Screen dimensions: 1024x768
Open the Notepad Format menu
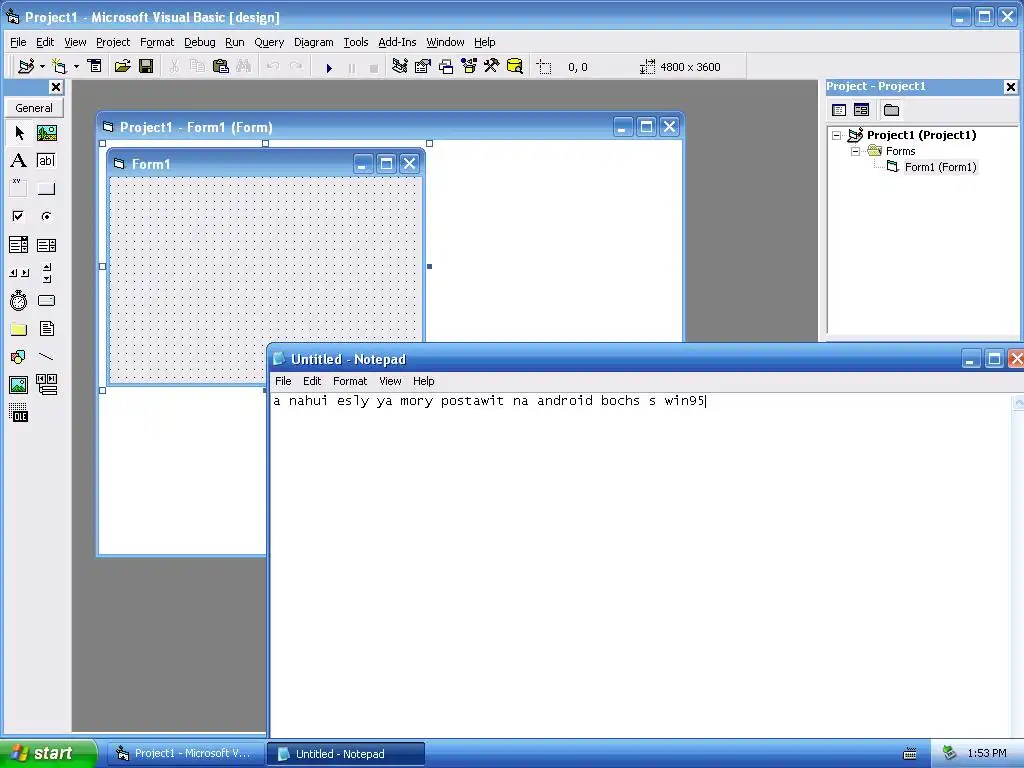350,381
